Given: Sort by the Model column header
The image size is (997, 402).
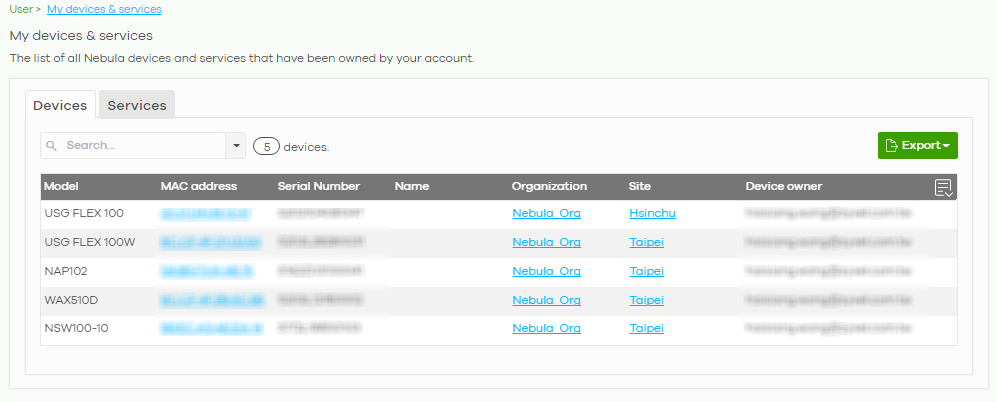Looking at the screenshot, I should [x=62, y=187].
